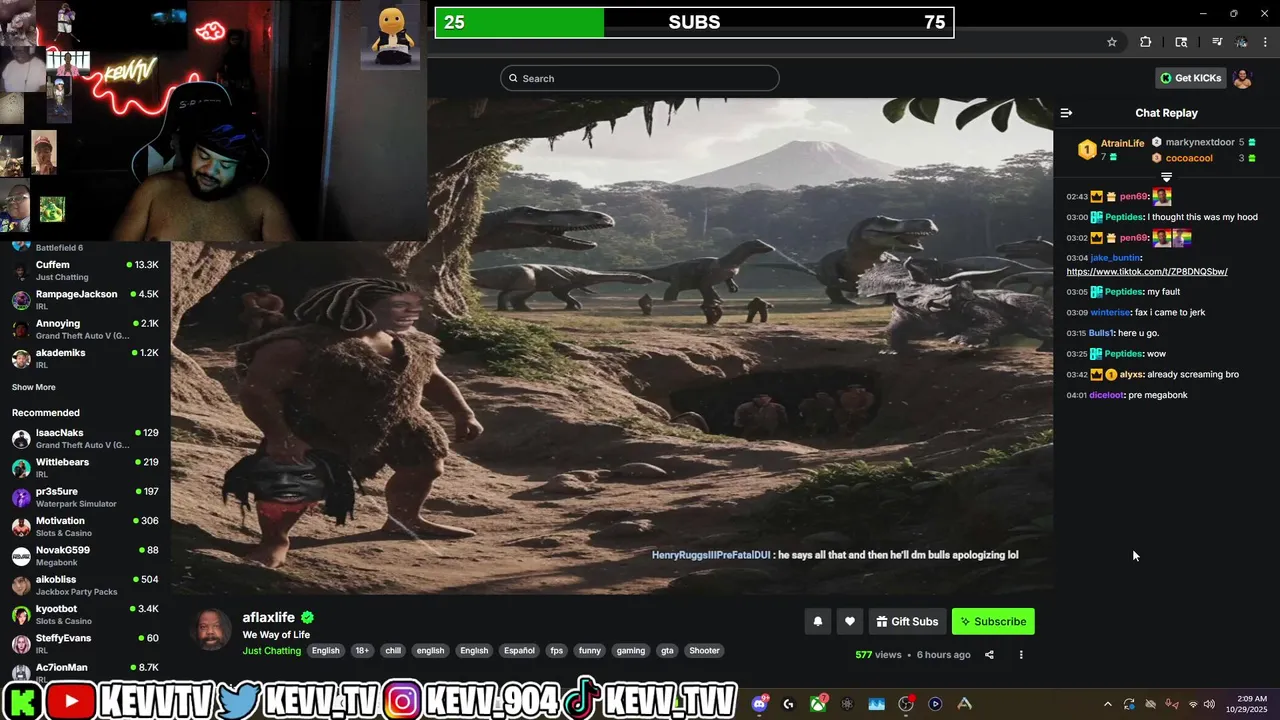Open the aflaxlife channel name link
The width and height of the screenshot is (1280, 720).
click(269, 618)
